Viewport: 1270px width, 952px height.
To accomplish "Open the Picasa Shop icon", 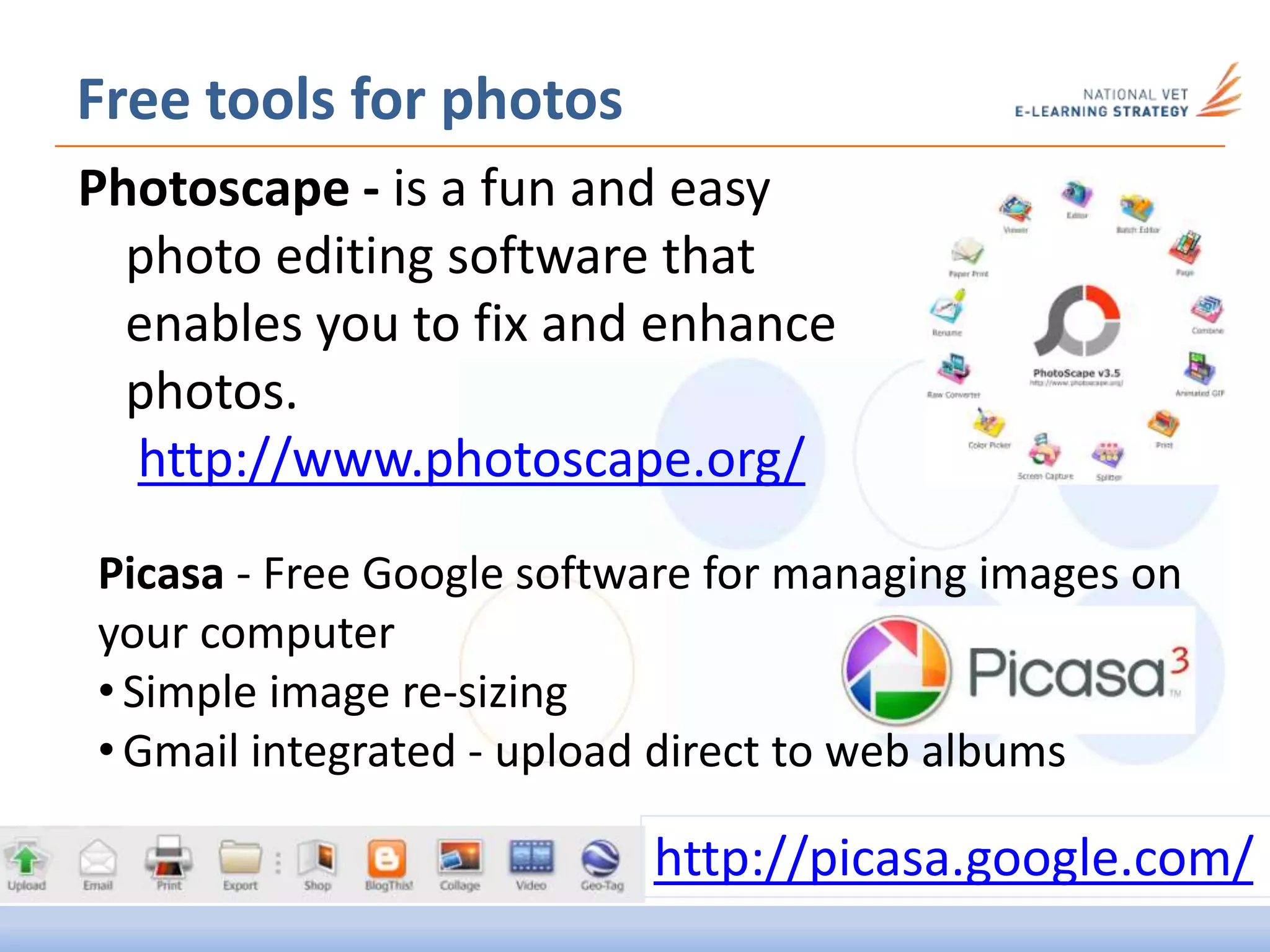I will 317,858.
